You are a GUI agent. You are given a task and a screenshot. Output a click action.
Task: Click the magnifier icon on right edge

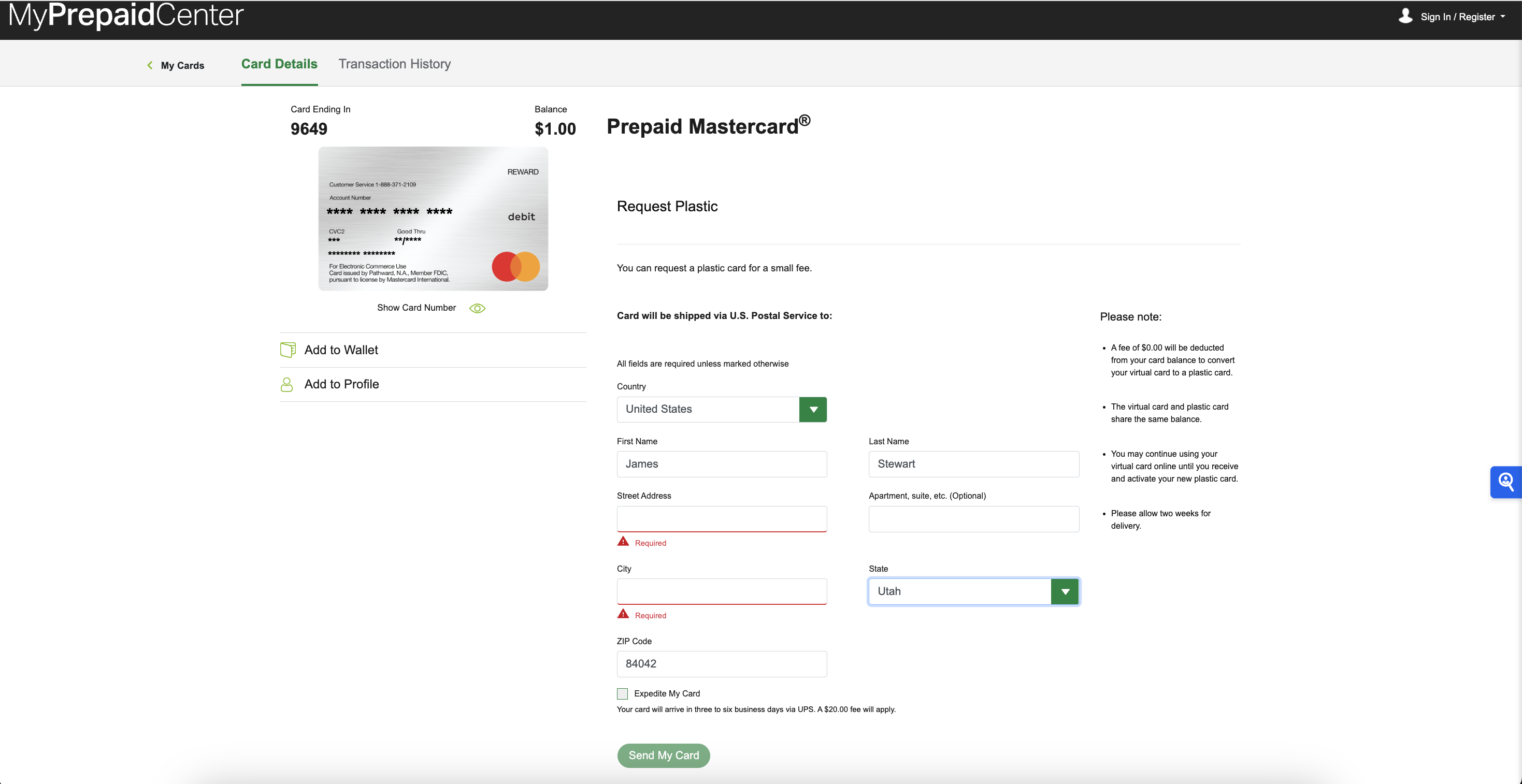[1506, 482]
